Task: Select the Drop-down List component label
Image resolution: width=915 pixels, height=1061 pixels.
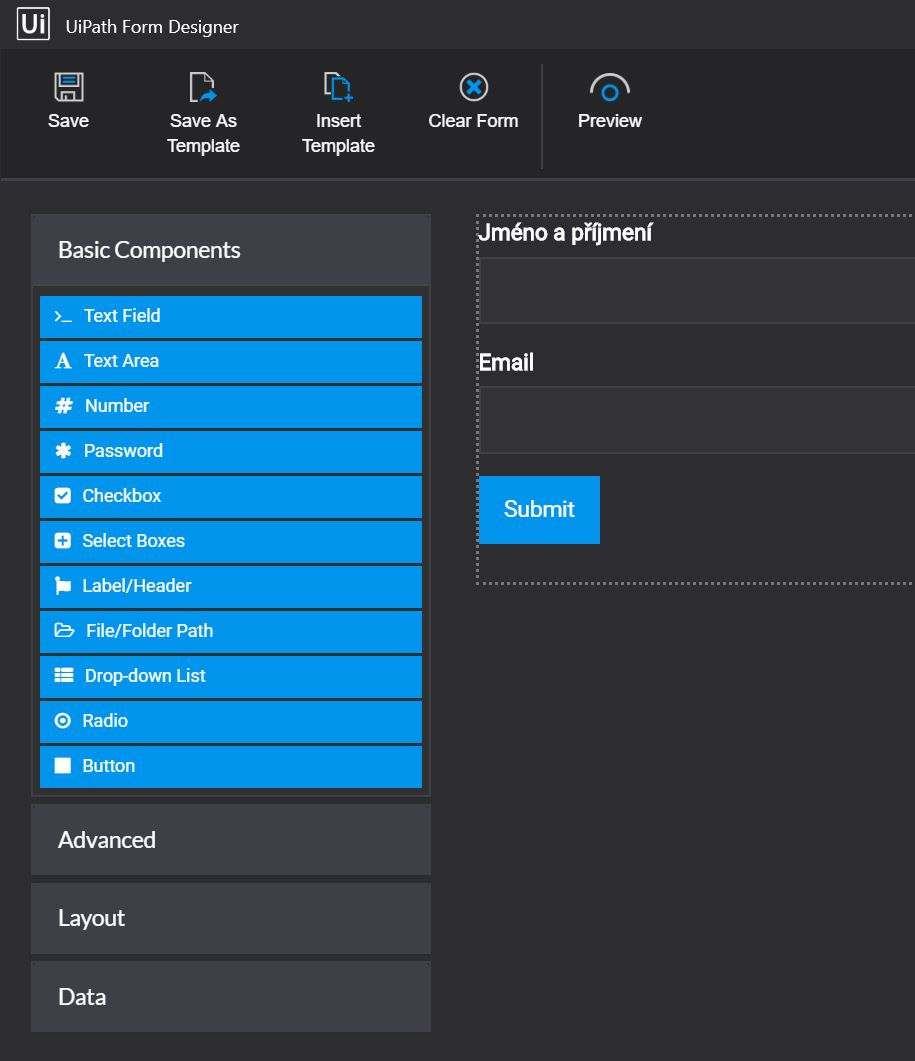Action: tap(145, 675)
